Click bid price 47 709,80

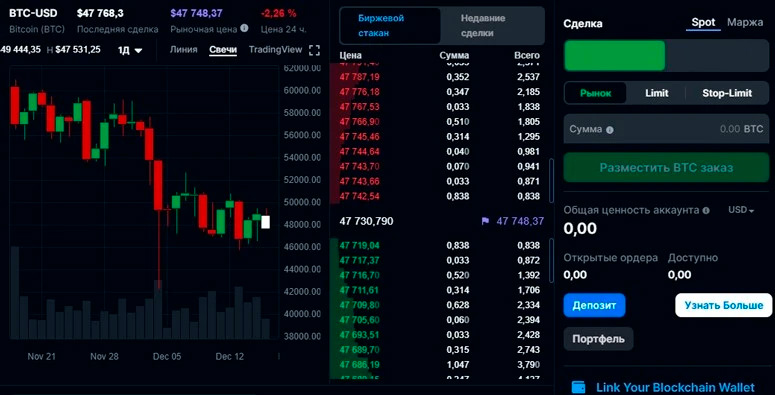359,305
